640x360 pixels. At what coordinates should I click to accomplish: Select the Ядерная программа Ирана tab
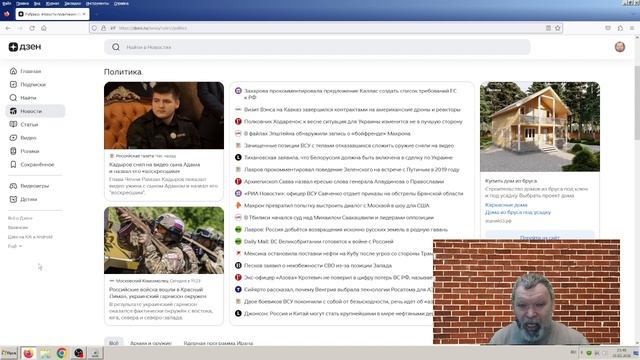click(218, 343)
